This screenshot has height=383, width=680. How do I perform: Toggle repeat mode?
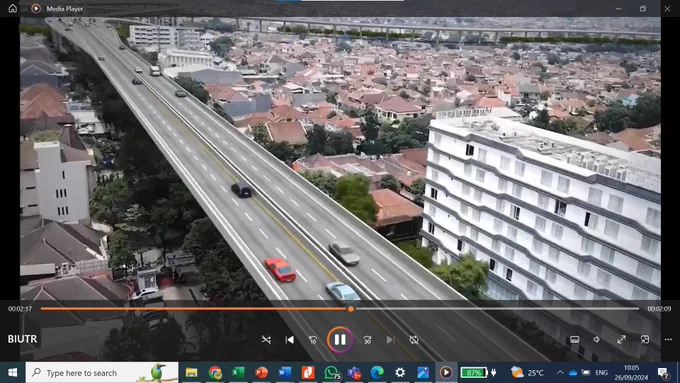414,340
